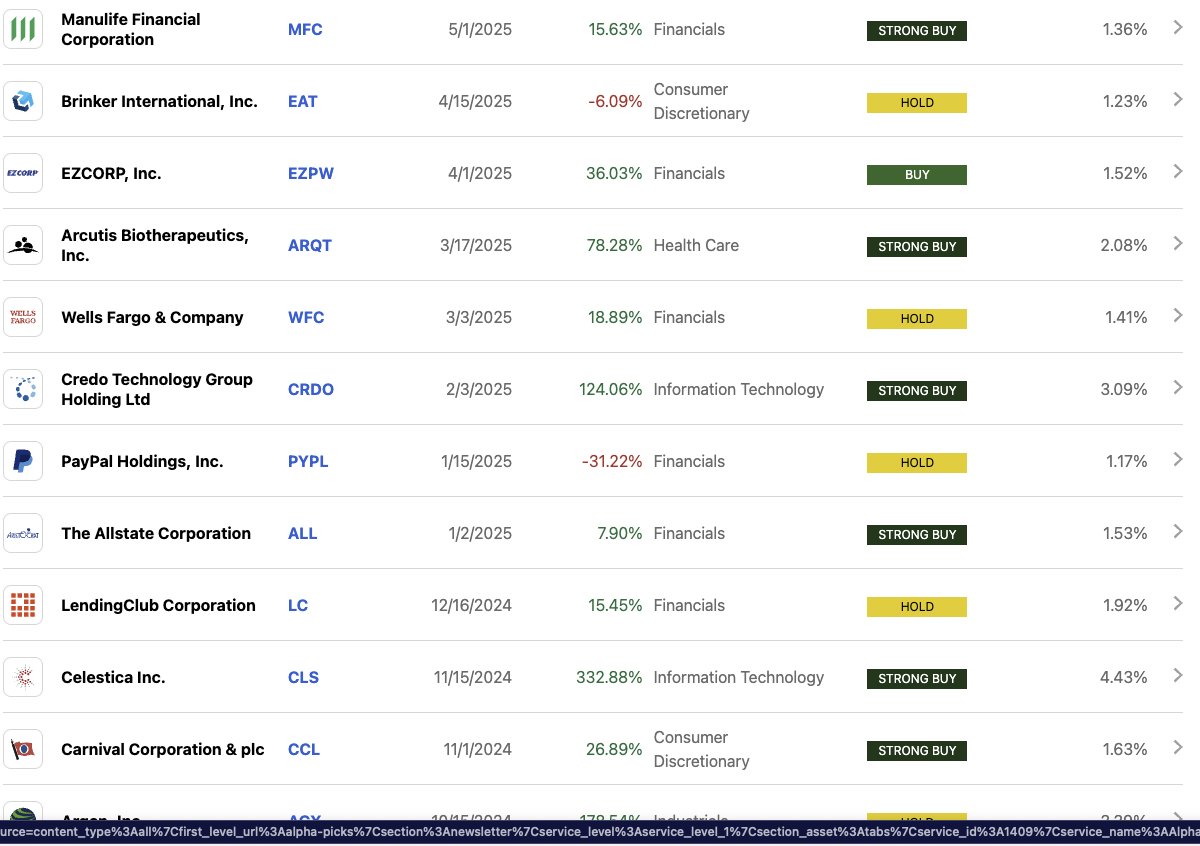Expand the EZCORP row chevron
The image size is (1200, 846).
(x=1178, y=172)
